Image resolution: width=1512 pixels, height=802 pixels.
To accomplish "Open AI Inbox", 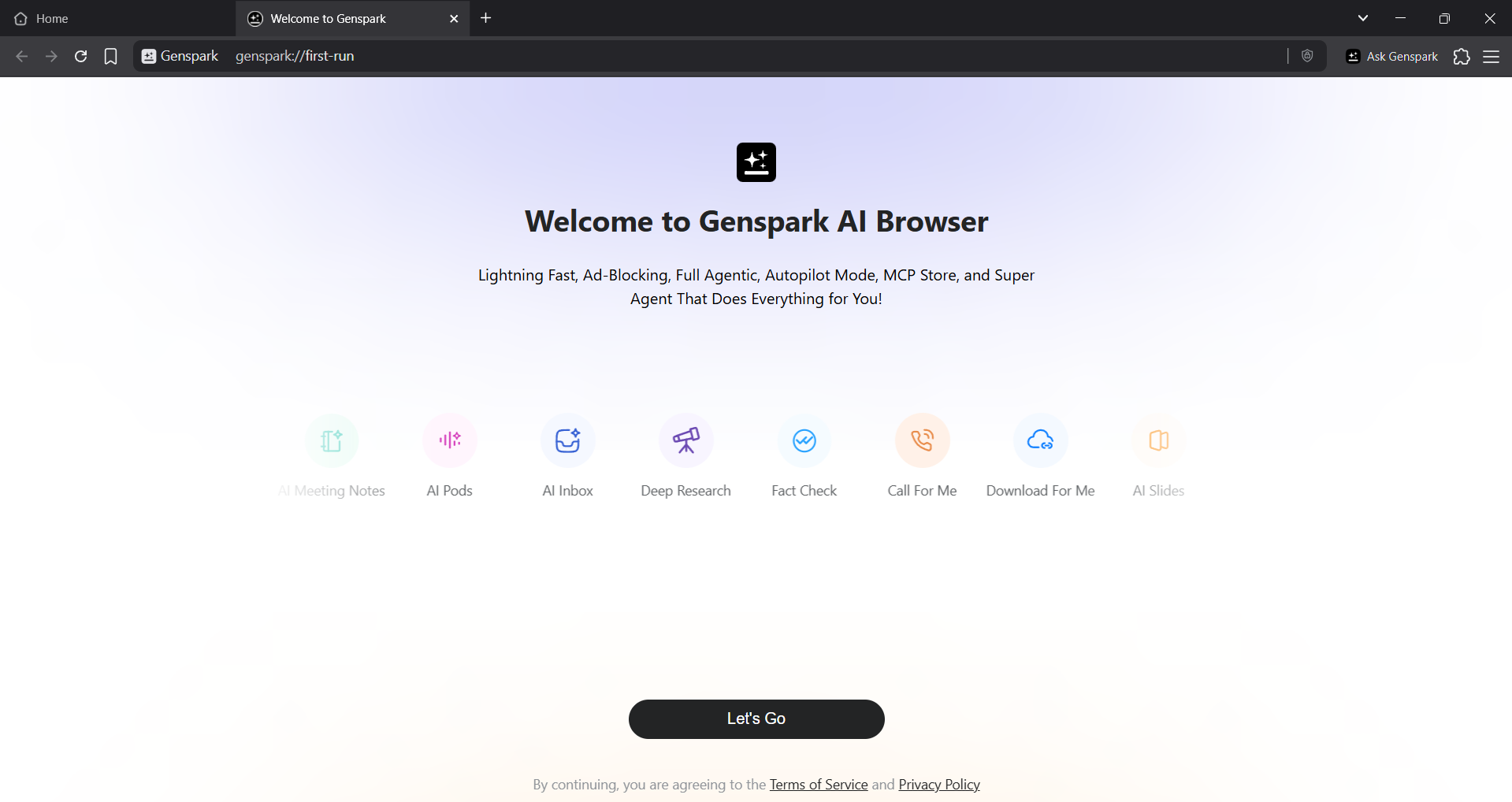I will 567,440.
